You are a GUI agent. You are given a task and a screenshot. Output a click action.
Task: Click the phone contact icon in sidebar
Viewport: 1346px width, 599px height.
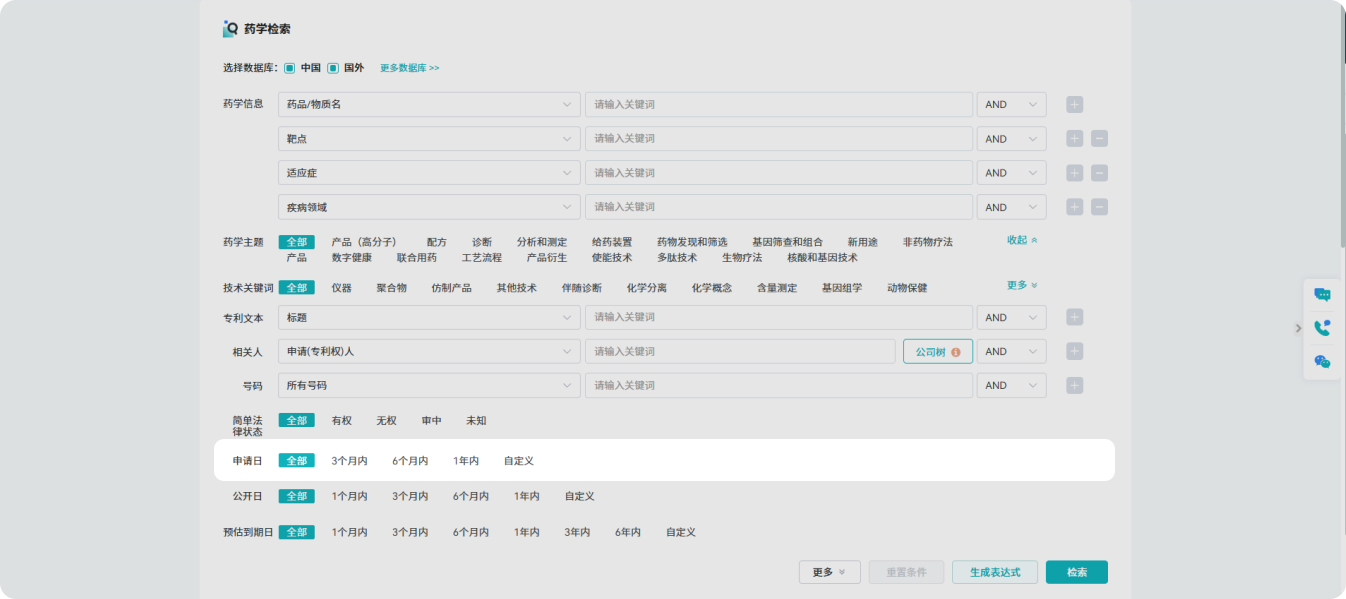click(1322, 328)
